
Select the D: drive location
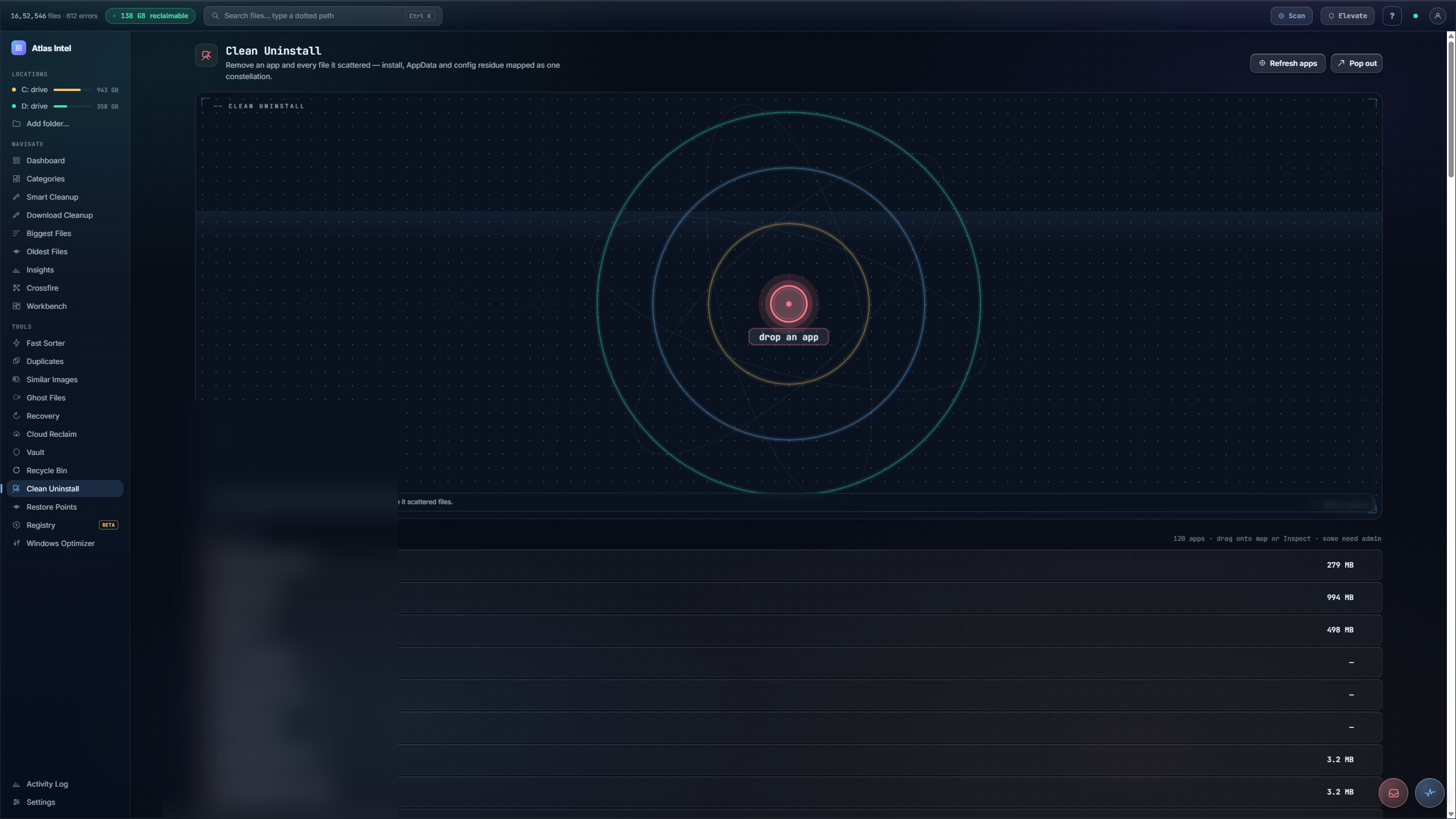pyautogui.click(x=65, y=106)
